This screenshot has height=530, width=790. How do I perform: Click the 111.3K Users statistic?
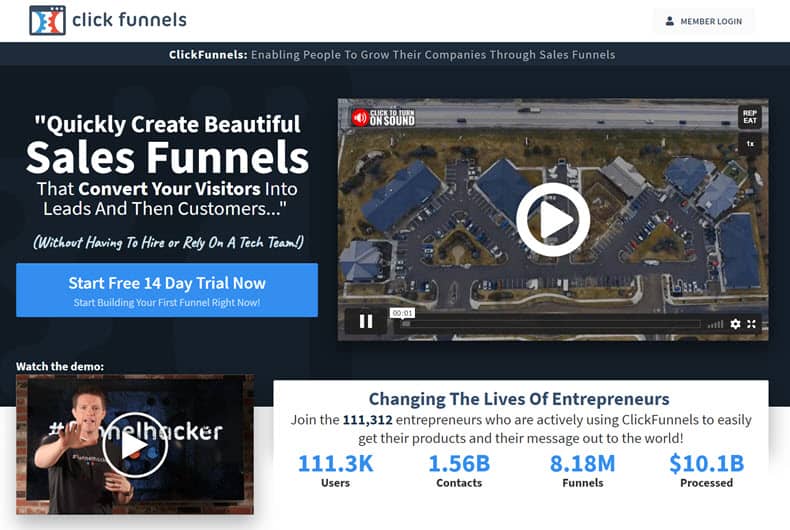[x=336, y=471]
